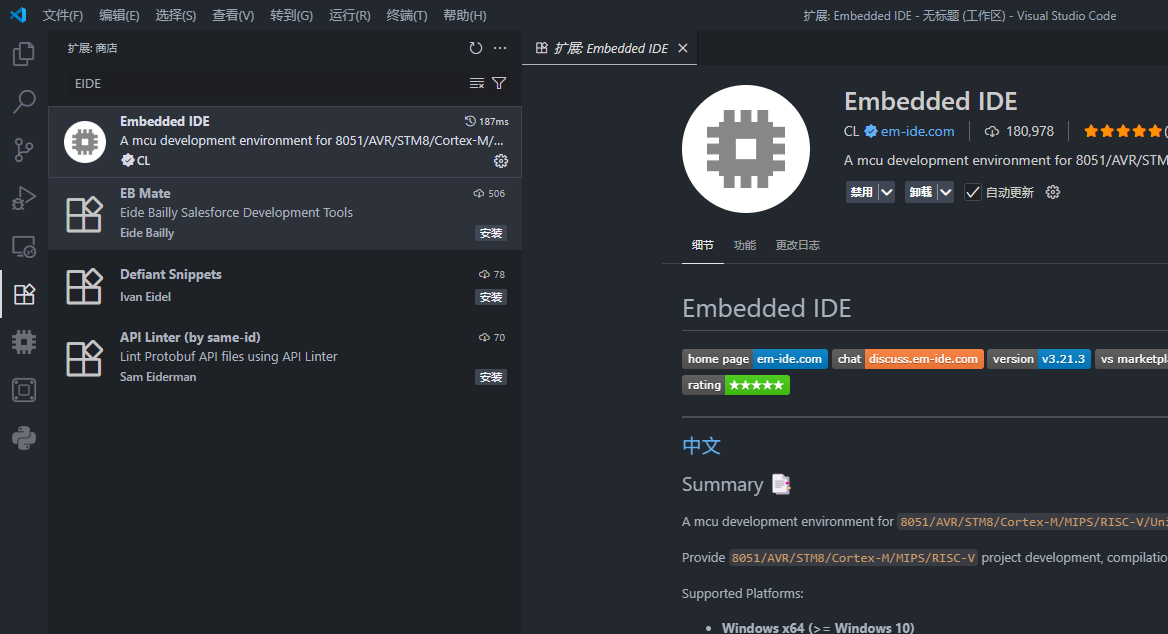Toggle the auto update checkbox
Screen dimensions: 1168x634
(x=972, y=192)
